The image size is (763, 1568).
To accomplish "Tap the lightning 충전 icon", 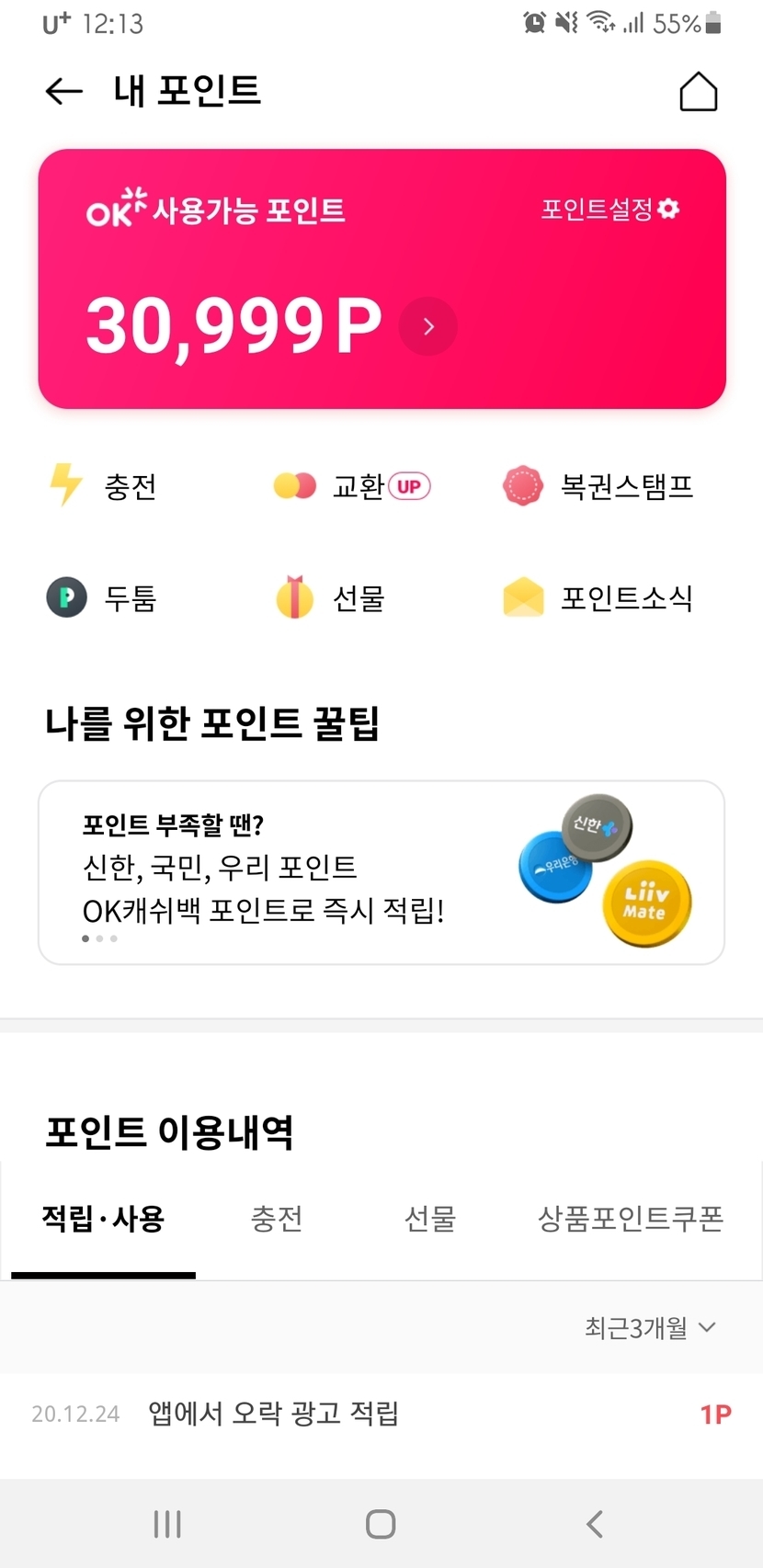I will [x=66, y=484].
